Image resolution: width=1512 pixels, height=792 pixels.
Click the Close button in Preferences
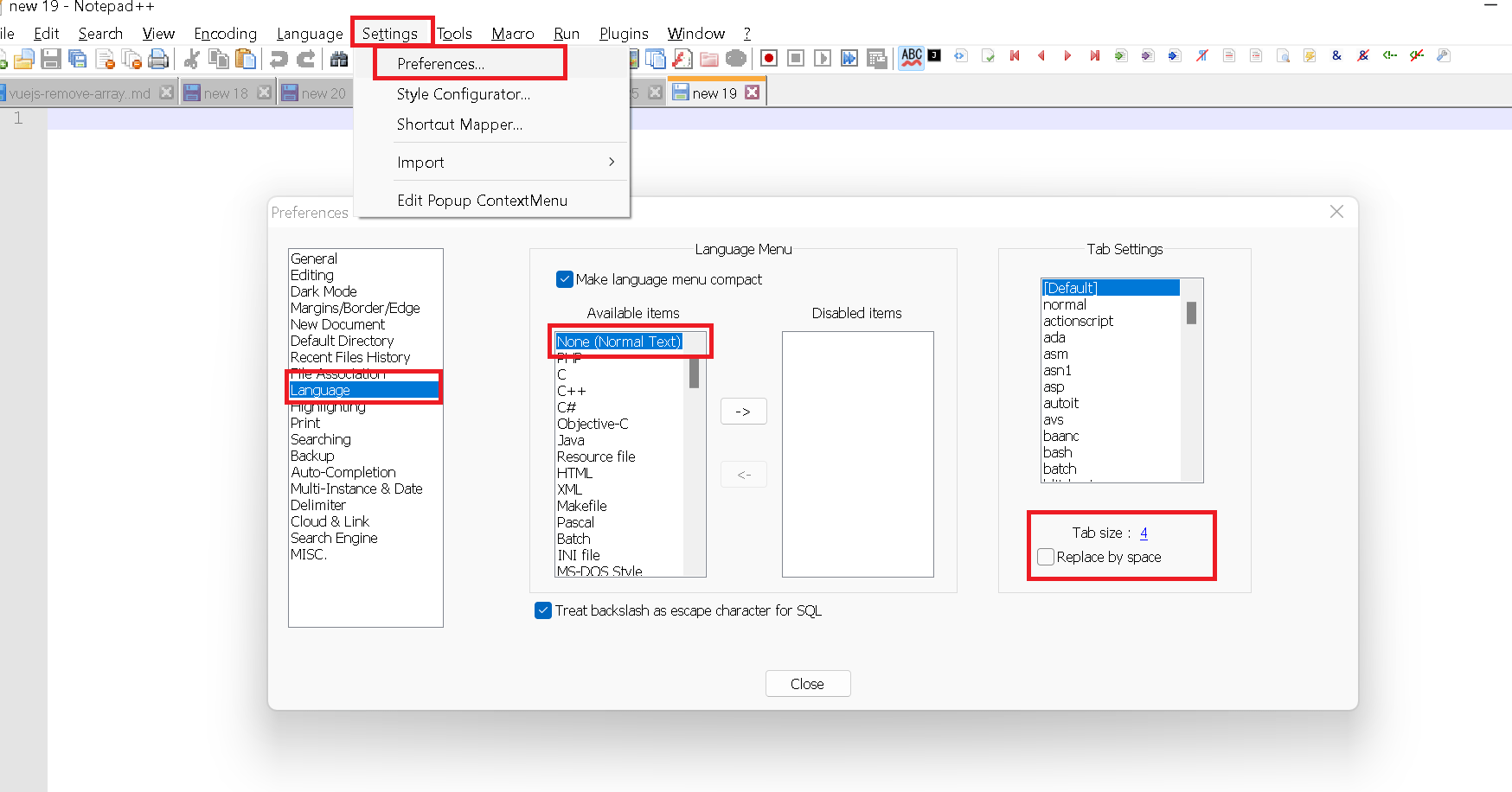click(807, 683)
